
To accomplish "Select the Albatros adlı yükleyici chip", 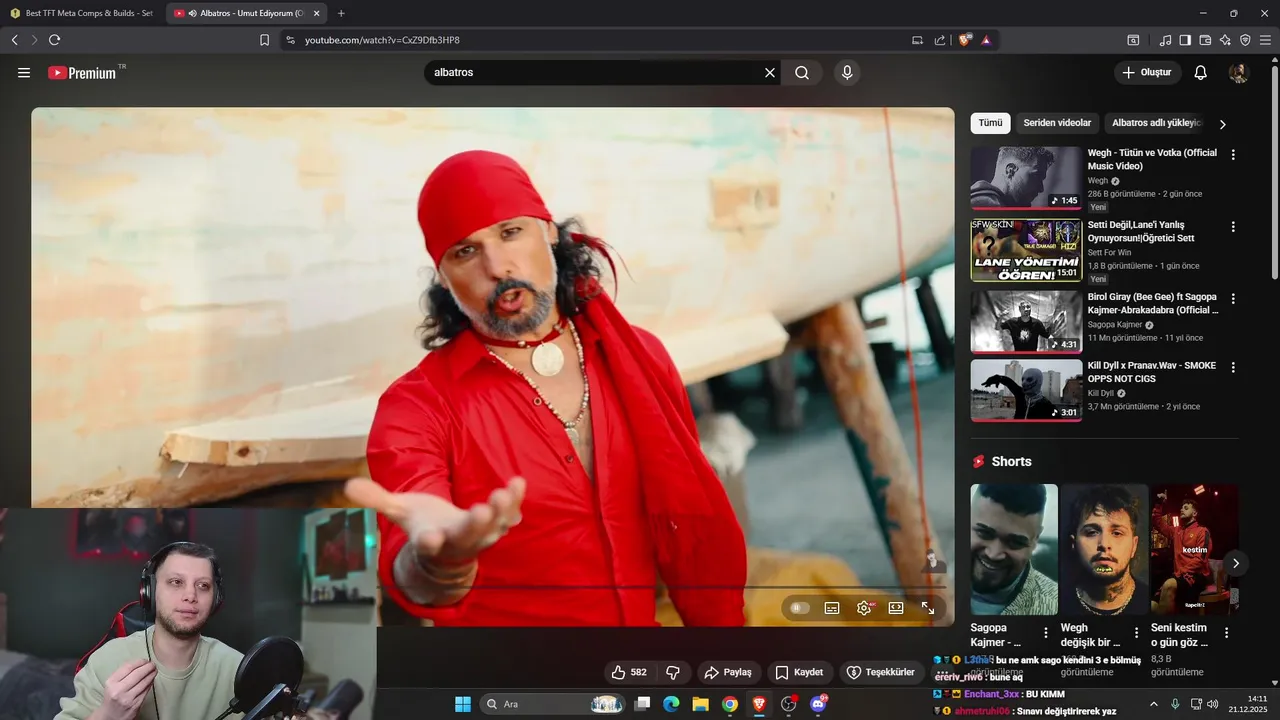I will point(1156,123).
